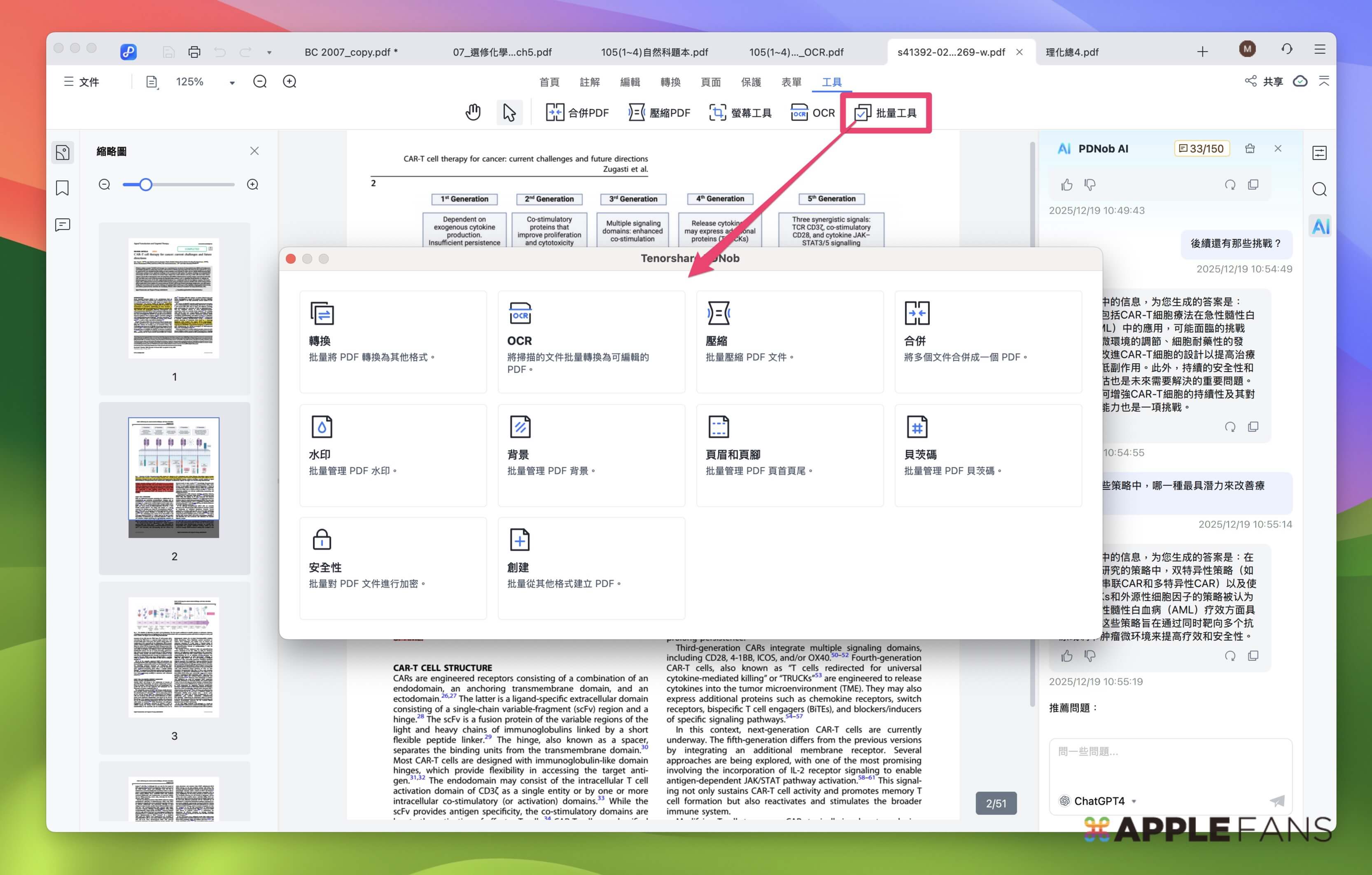The width and height of the screenshot is (1372, 875).
Task: Click the 合併PDF toolbar button
Action: [x=577, y=112]
